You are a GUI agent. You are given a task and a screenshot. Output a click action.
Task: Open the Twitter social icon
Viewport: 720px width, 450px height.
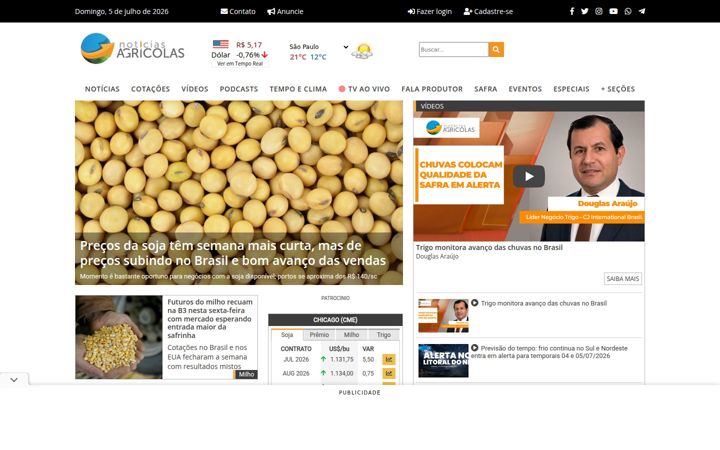(x=585, y=11)
